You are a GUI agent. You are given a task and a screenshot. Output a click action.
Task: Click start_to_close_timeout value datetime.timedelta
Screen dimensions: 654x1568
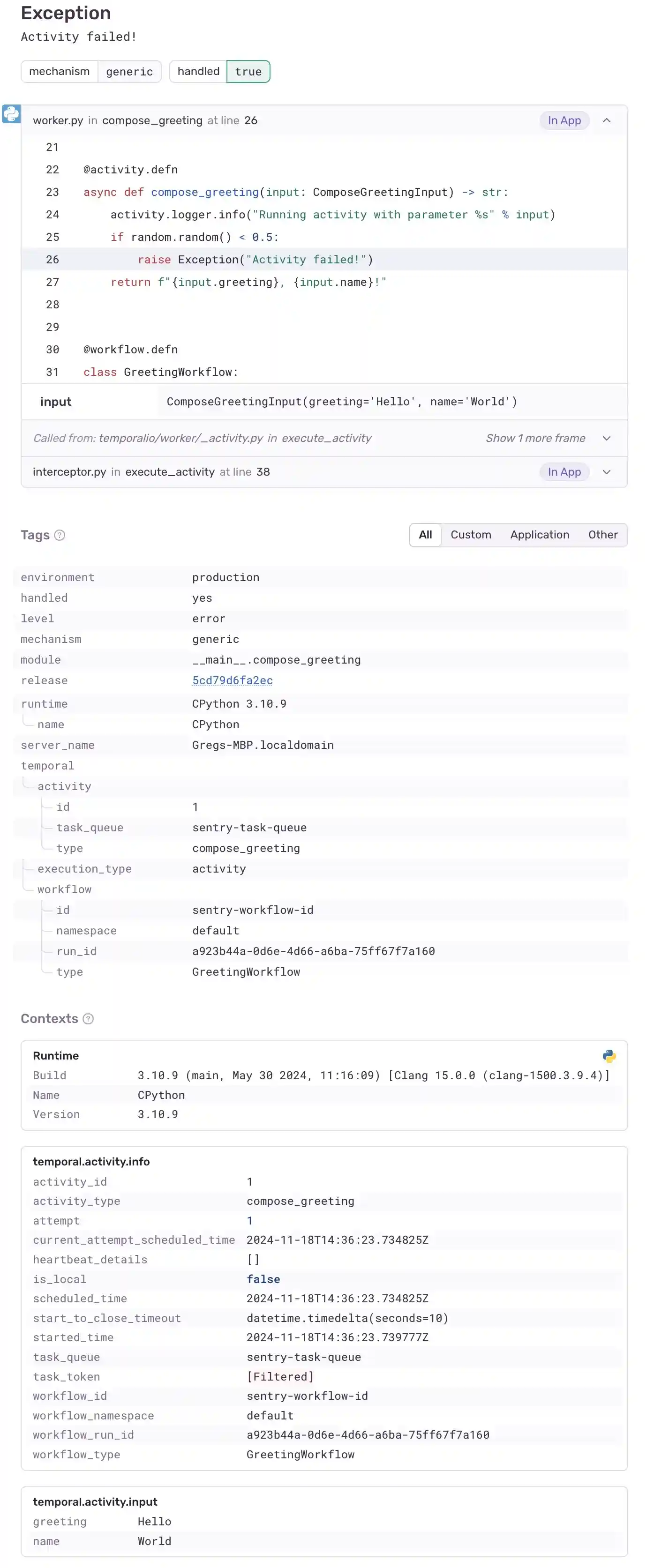[x=347, y=1318]
